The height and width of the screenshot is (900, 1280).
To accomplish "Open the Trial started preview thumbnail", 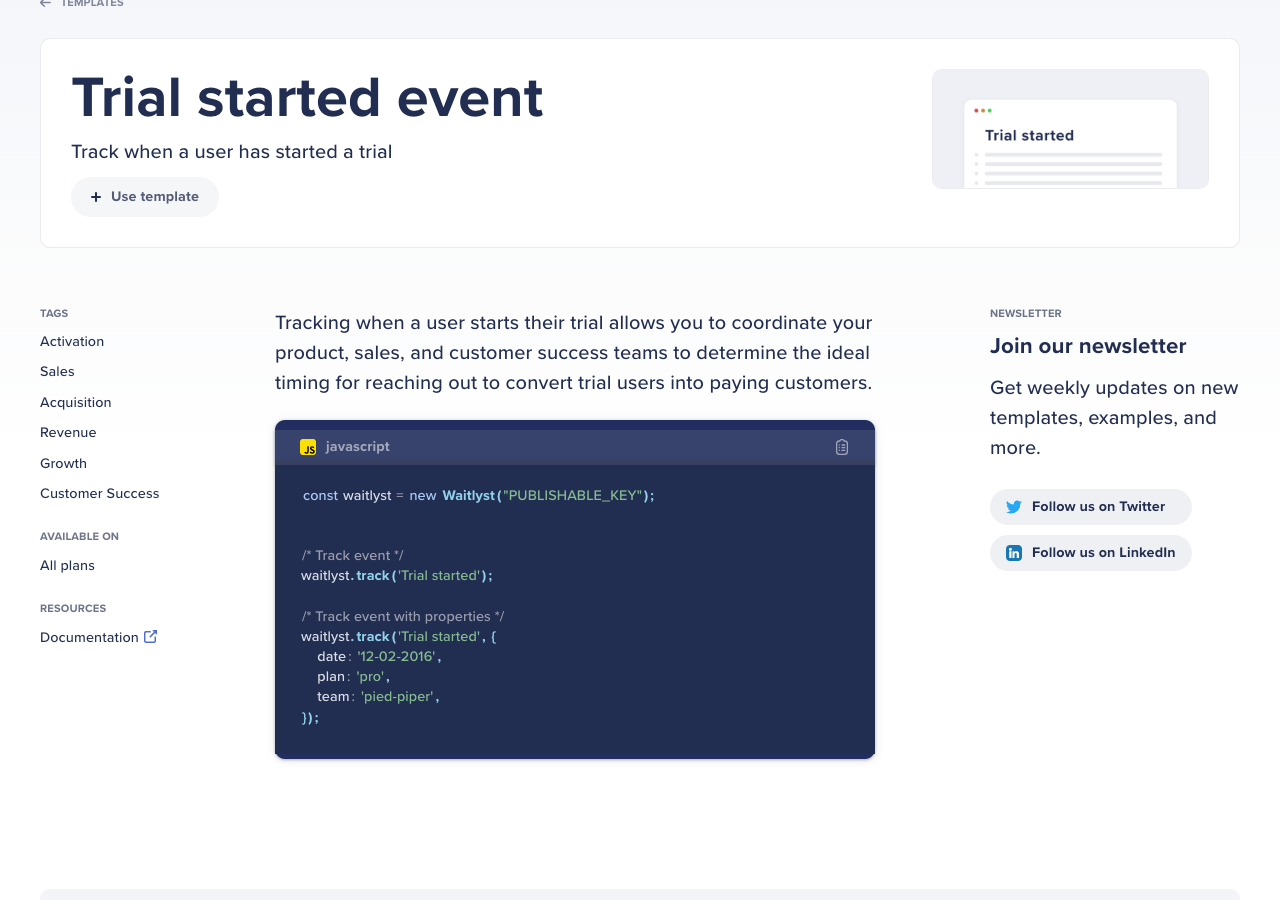I will pos(1070,129).
